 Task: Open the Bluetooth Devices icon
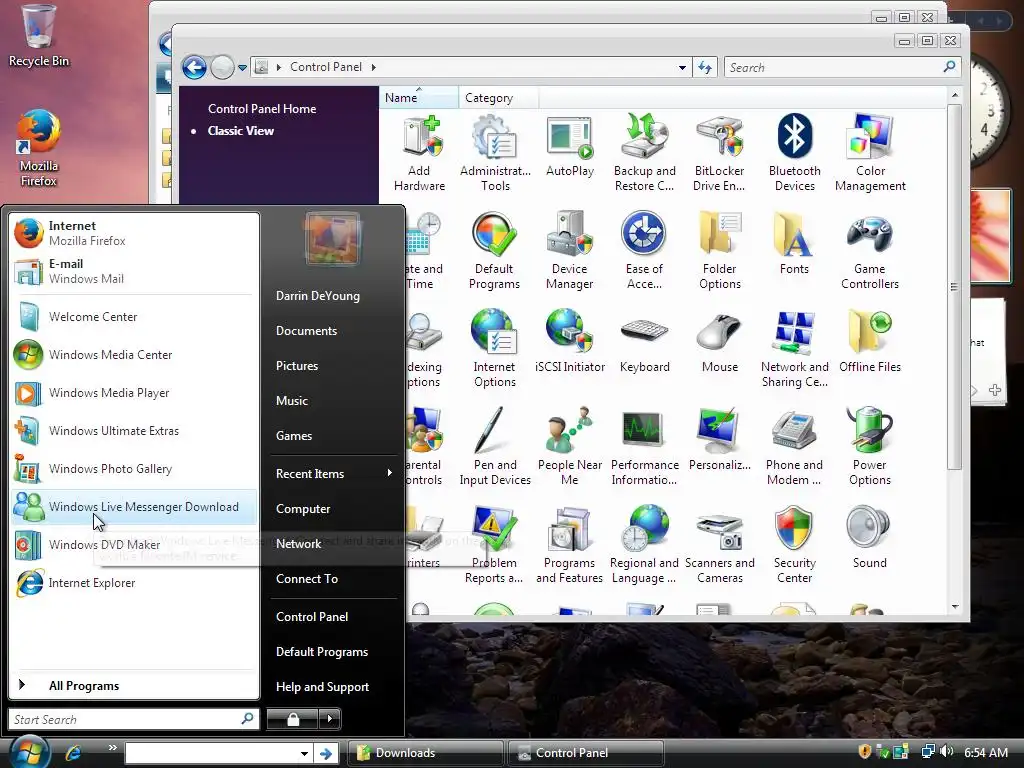pyautogui.click(x=794, y=153)
